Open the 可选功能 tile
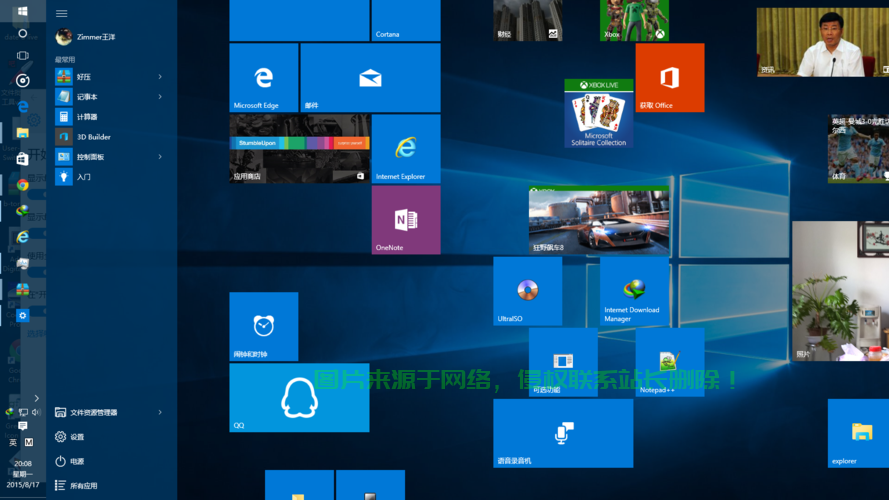Screen dimensions: 889x500 (564, 362)
